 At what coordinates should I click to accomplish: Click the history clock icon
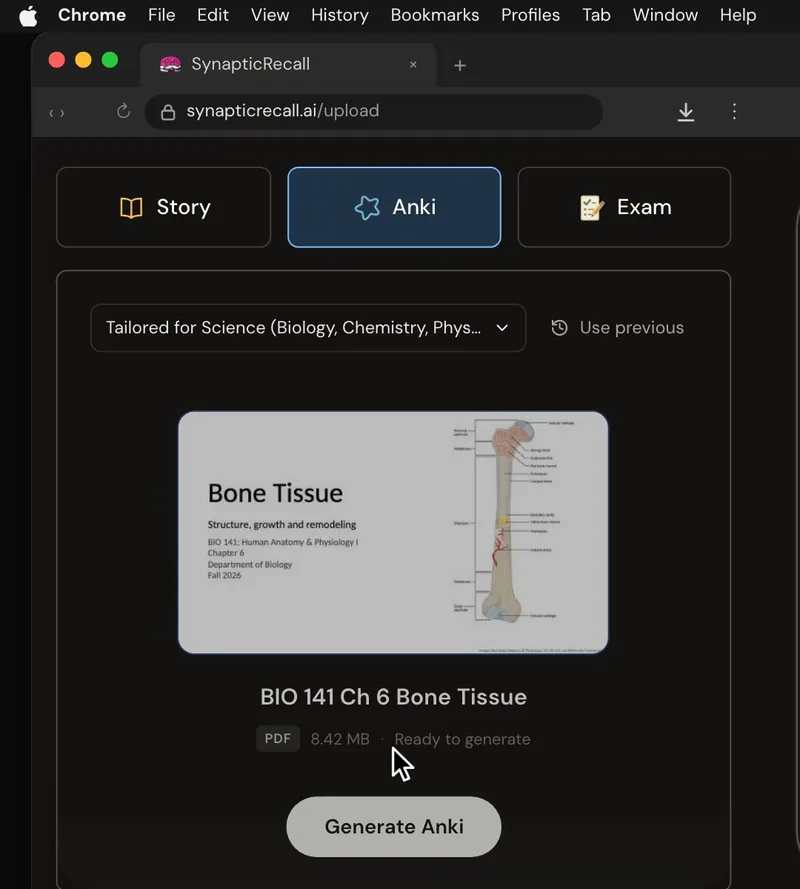[560, 328]
